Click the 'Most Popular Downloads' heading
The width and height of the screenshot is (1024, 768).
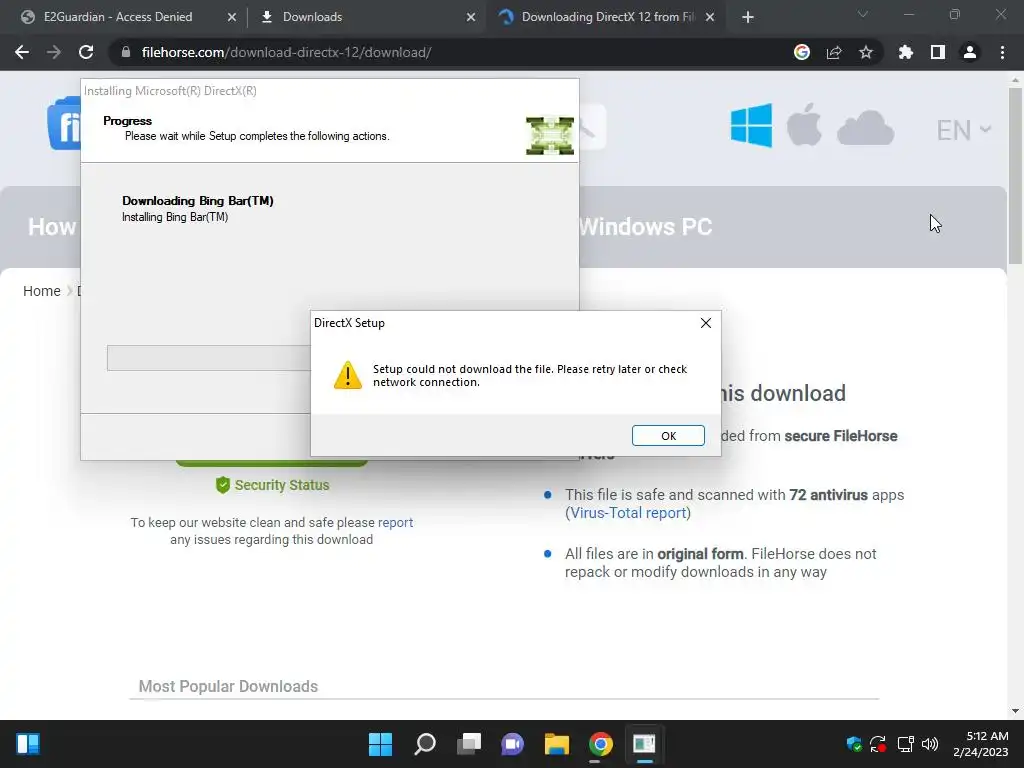point(228,686)
